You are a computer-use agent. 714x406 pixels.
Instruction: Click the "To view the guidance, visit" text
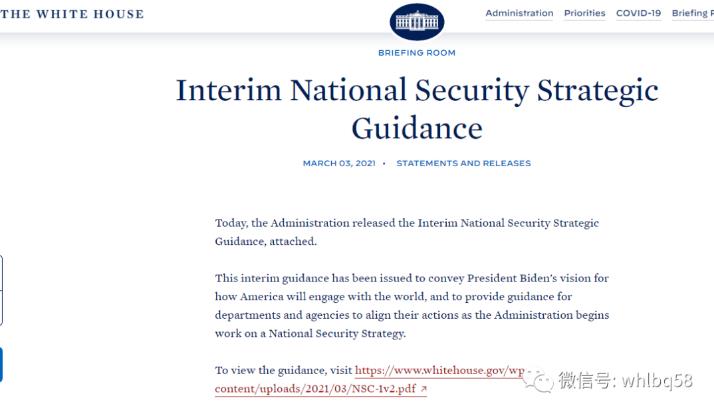(283, 369)
